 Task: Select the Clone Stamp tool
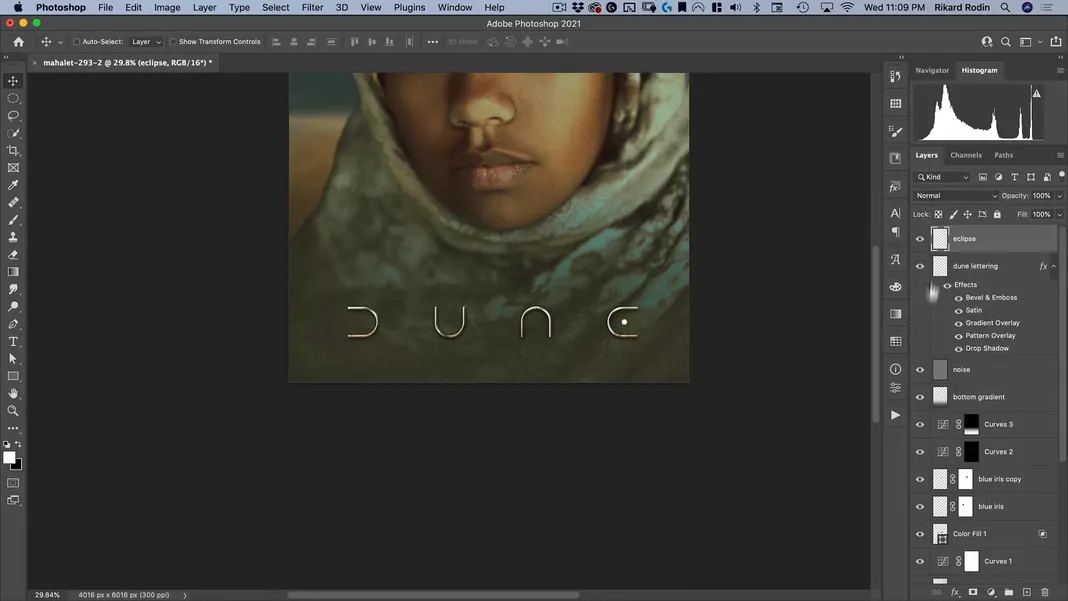tap(13, 237)
